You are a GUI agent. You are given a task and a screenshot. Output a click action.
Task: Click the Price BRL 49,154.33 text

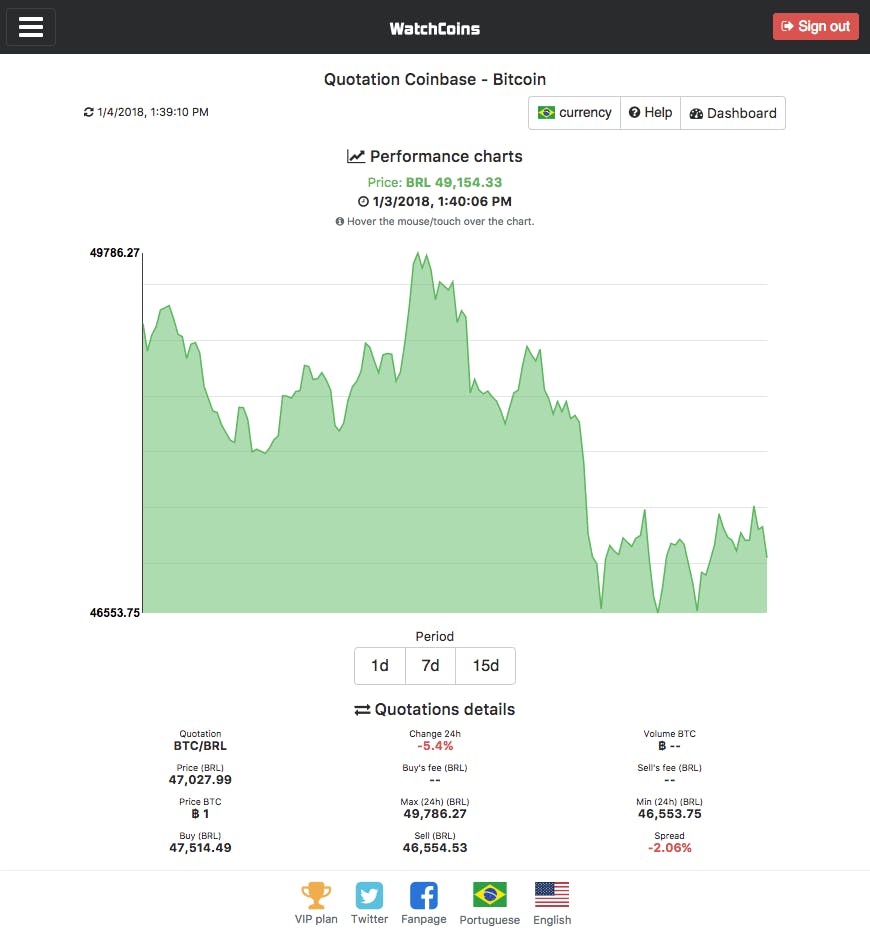pyautogui.click(x=435, y=182)
